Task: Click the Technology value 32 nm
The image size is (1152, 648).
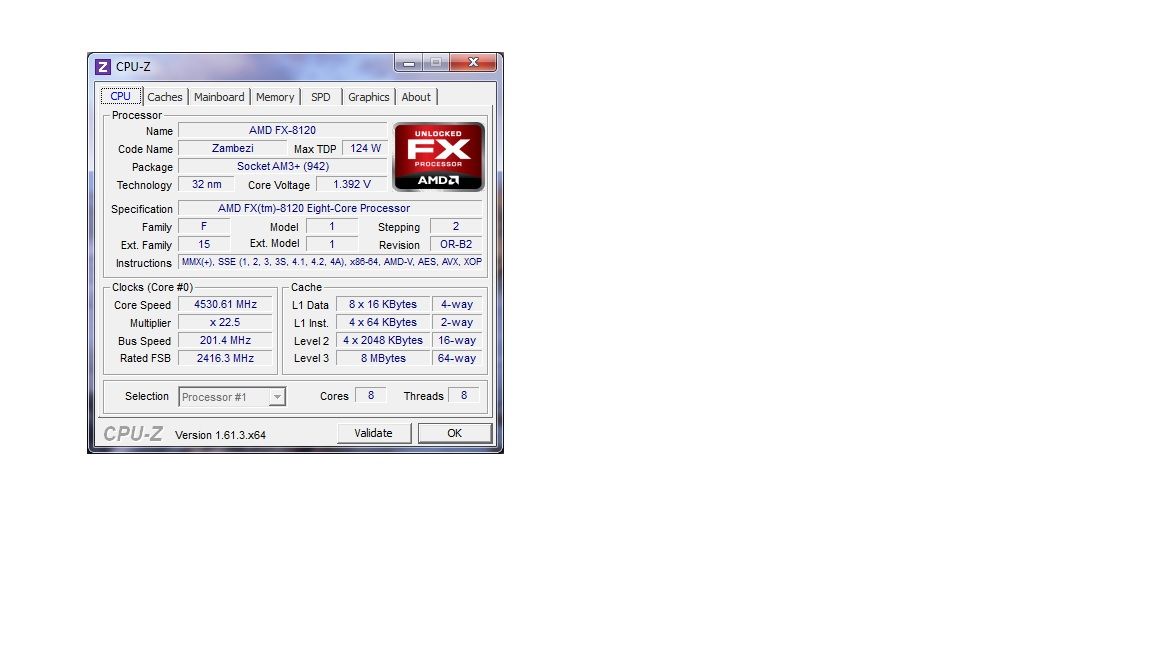Action: 206,184
